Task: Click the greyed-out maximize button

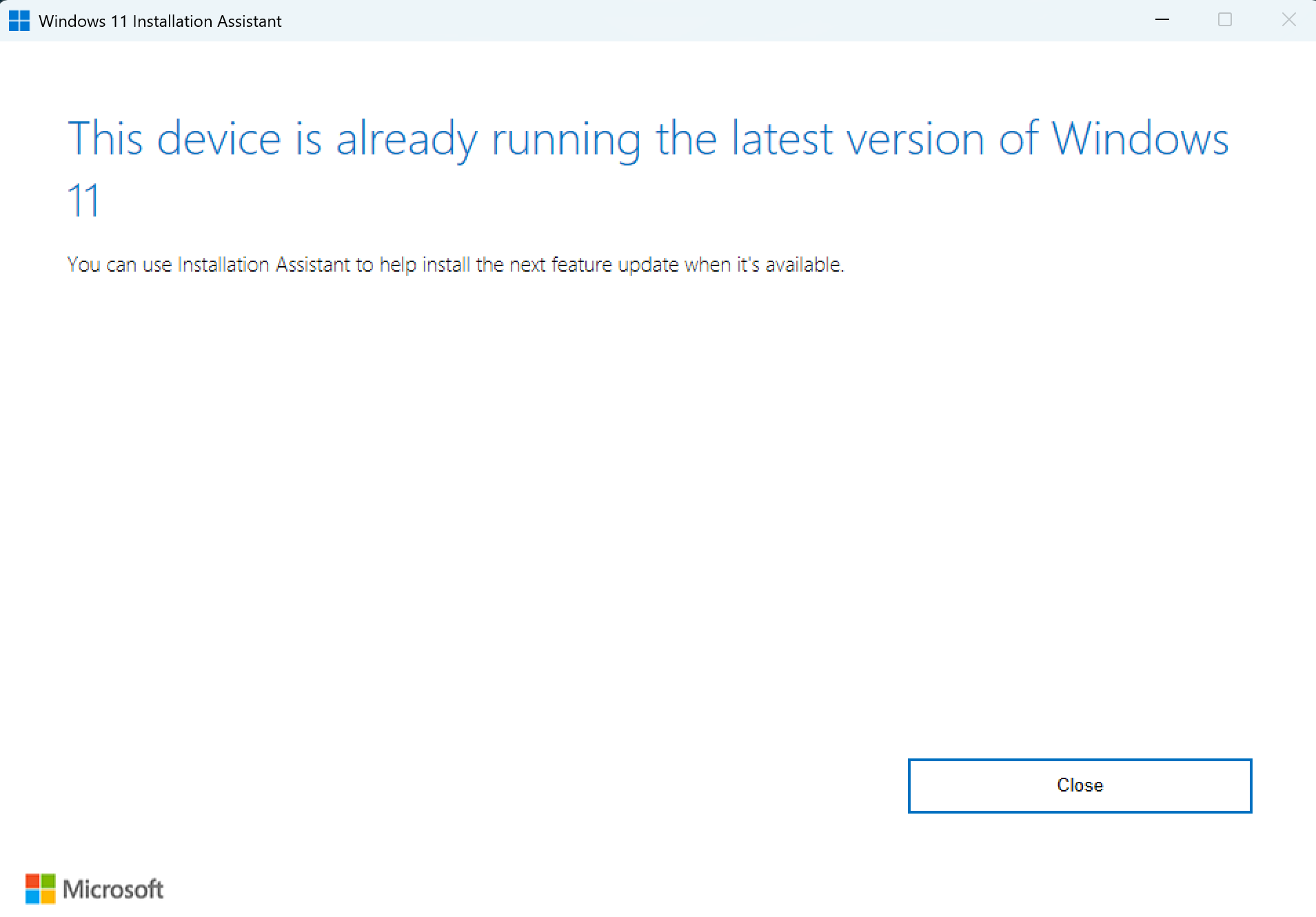Action: pyautogui.click(x=1225, y=20)
